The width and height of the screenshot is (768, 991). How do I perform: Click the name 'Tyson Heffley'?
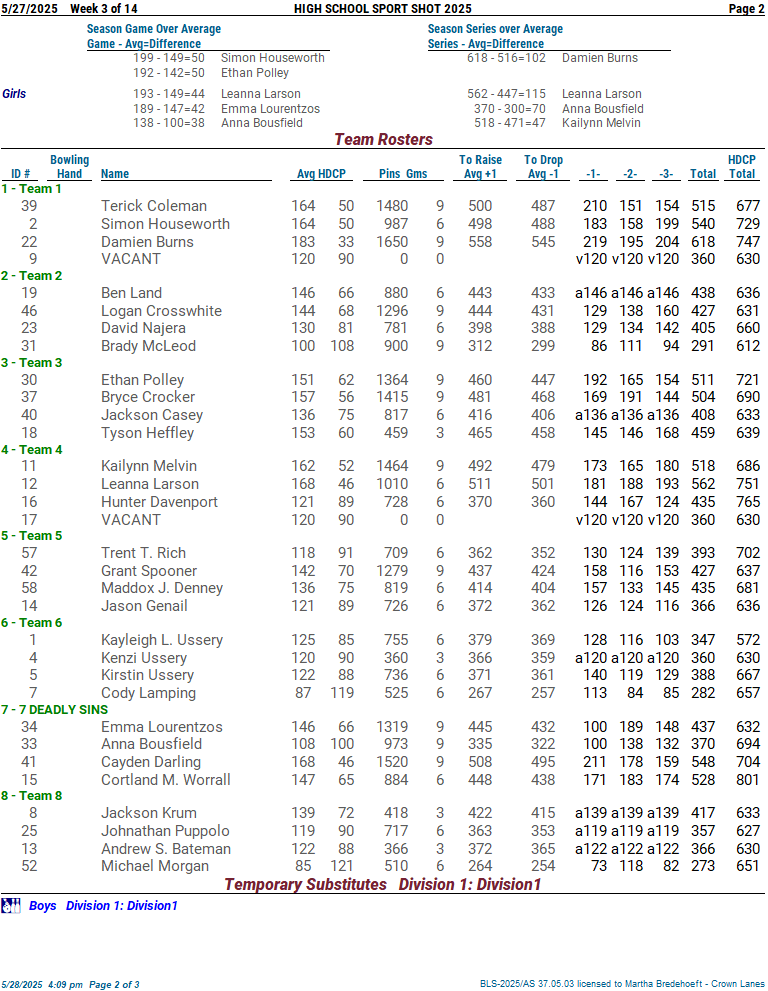tap(147, 433)
